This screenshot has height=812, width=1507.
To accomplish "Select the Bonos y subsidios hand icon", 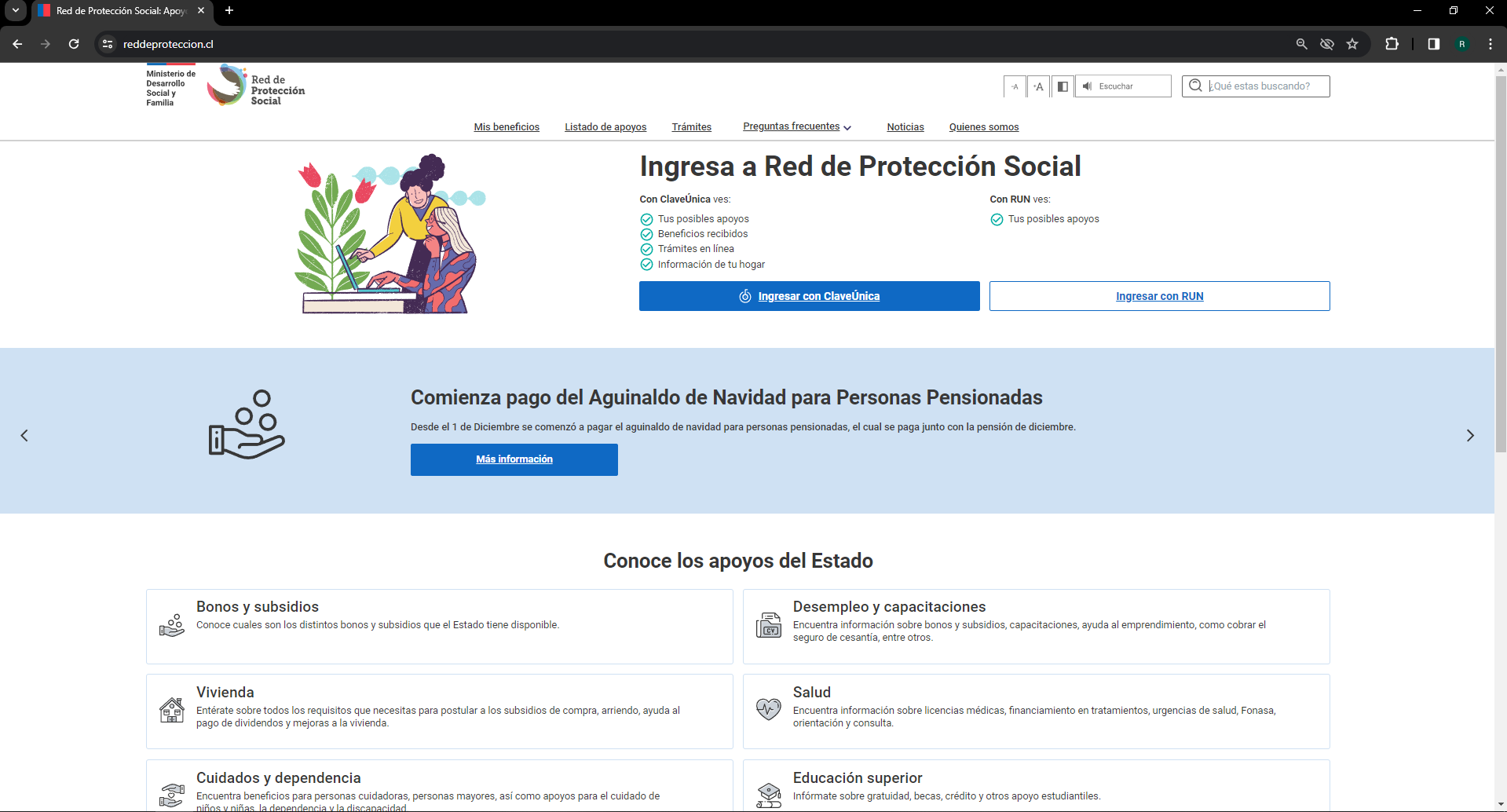I will (172, 626).
